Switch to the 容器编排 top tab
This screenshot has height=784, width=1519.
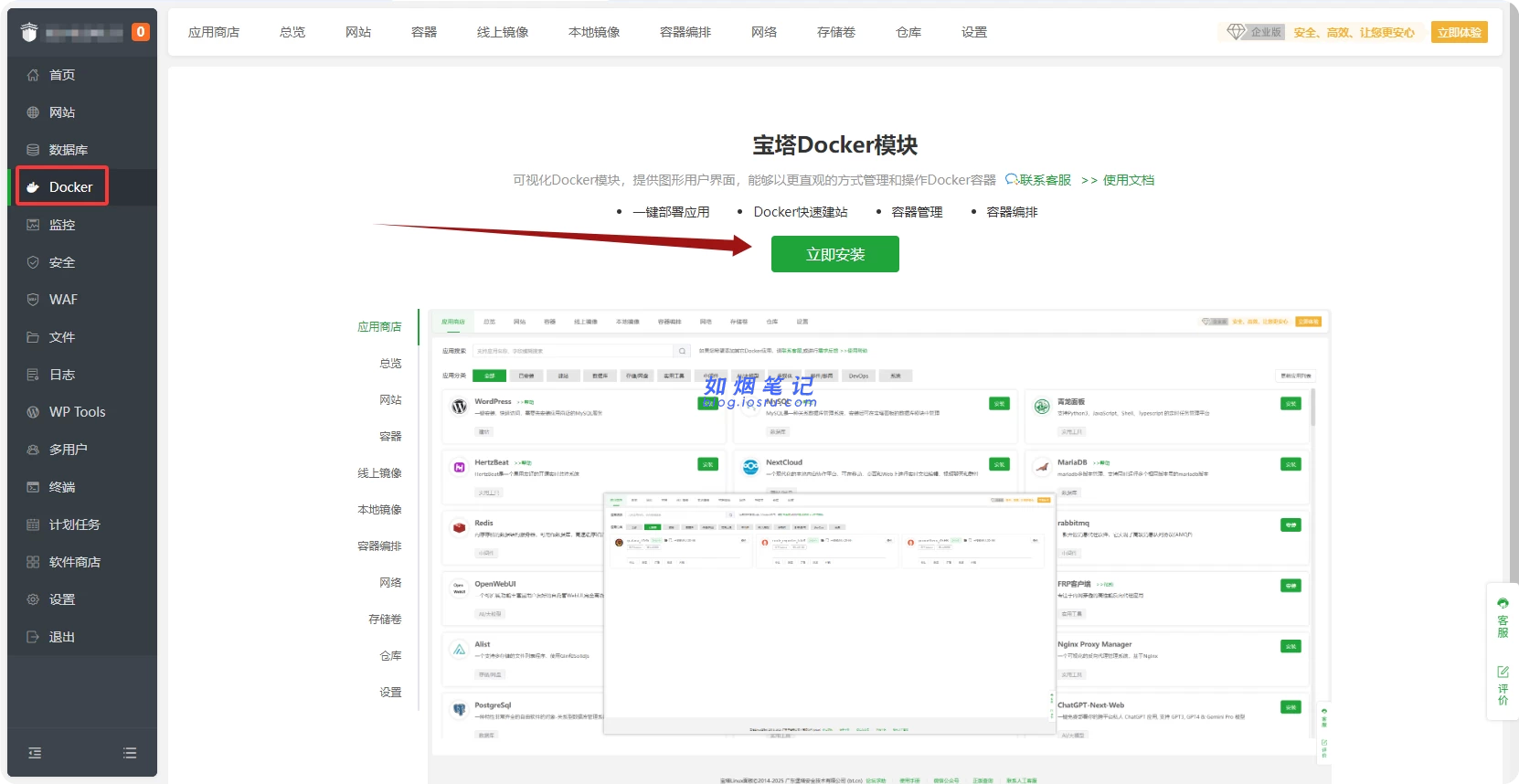coord(685,32)
